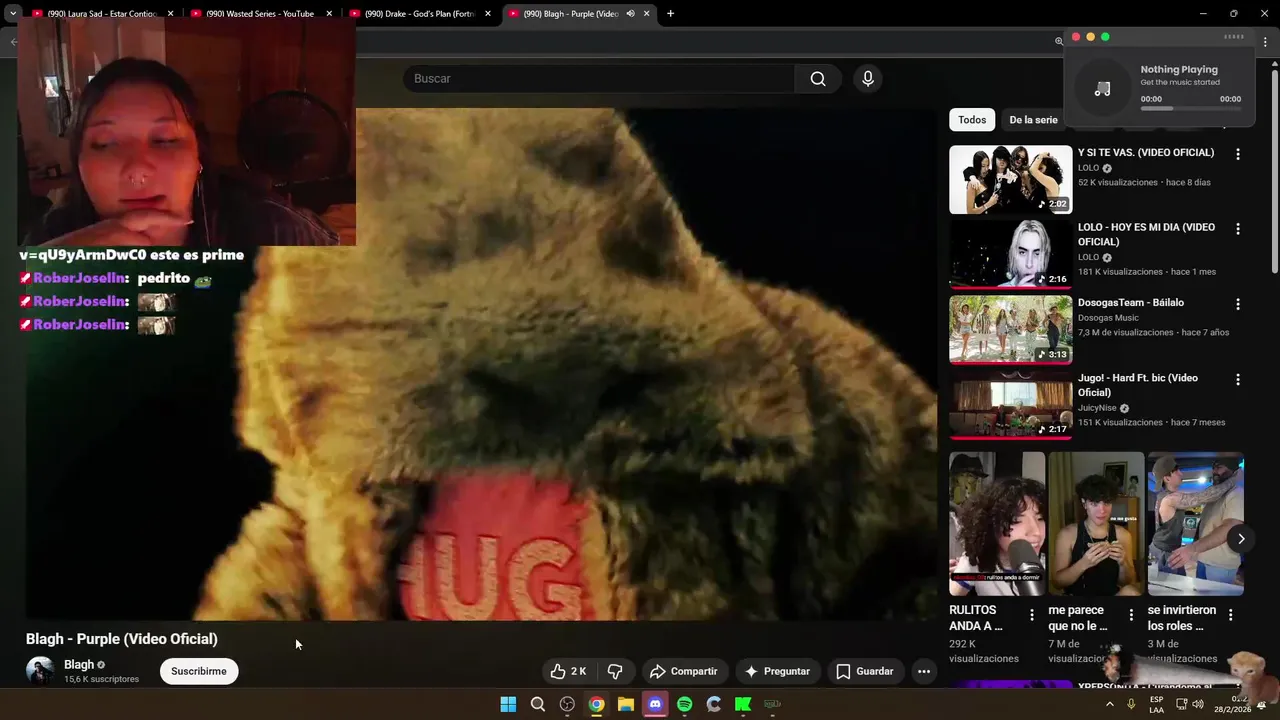Open Windows Start menu
The height and width of the screenshot is (720, 1280).
point(508,704)
